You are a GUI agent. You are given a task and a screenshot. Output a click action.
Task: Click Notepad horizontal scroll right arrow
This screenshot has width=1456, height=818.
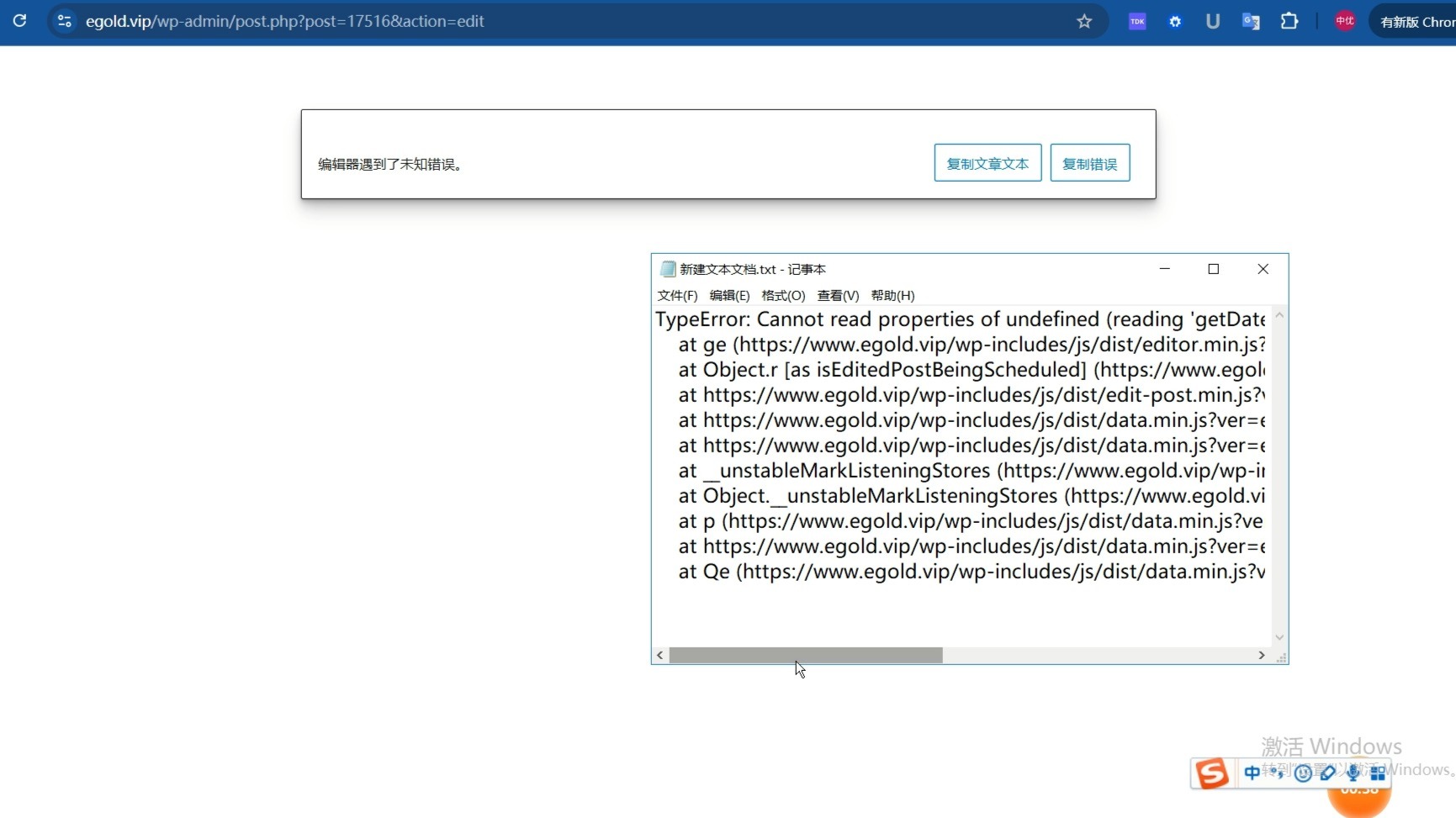pos(1261,655)
